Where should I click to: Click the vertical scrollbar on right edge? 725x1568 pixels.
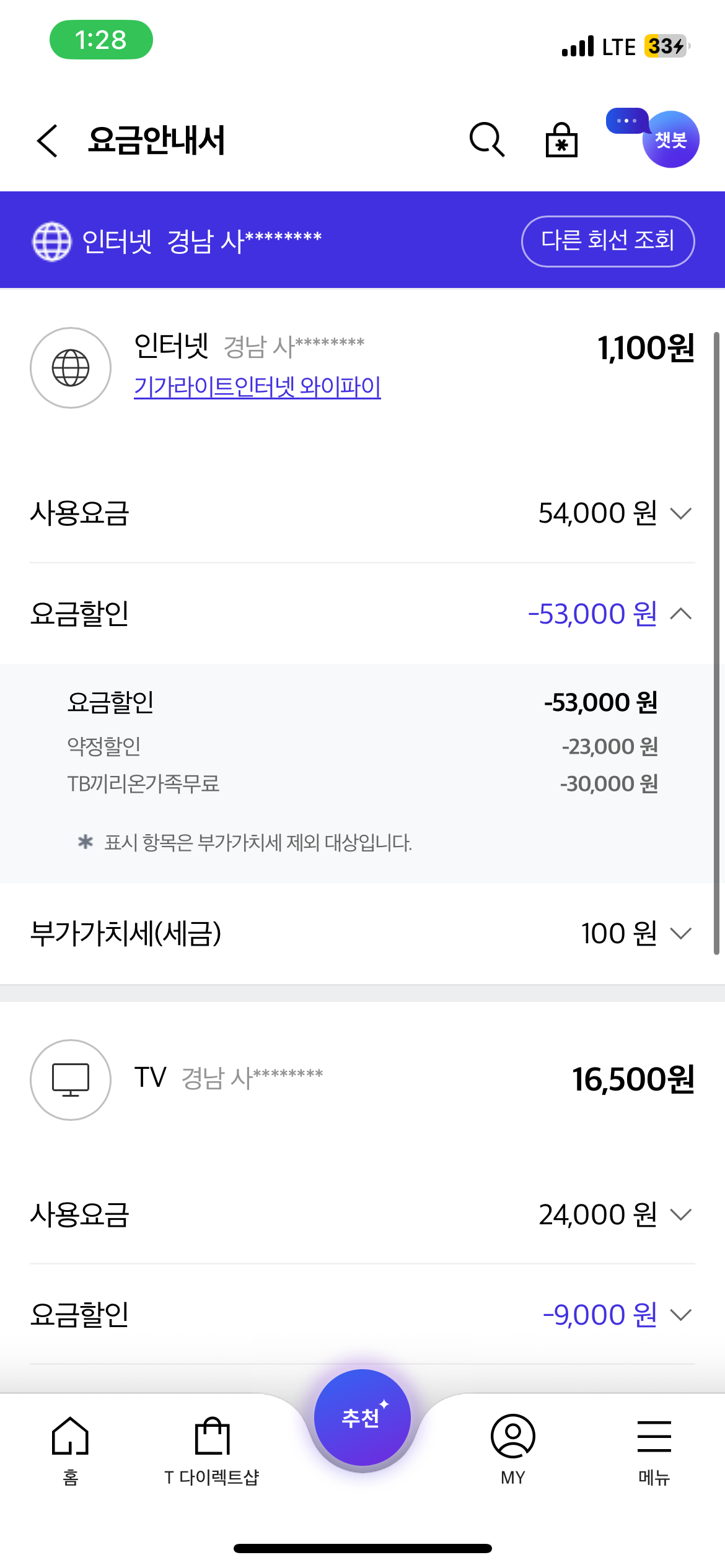[x=716, y=644]
